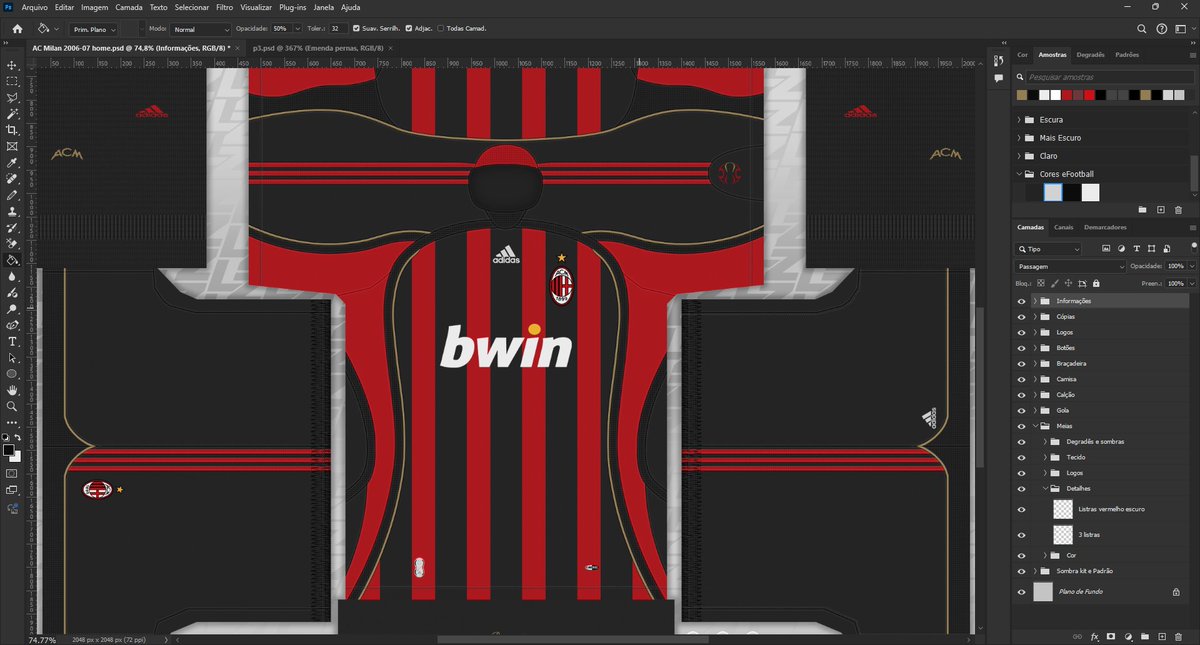The height and width of the screenshot is (645, 1200).
Task: Open the Filtro menu
Action: click(x=225, y=7)
